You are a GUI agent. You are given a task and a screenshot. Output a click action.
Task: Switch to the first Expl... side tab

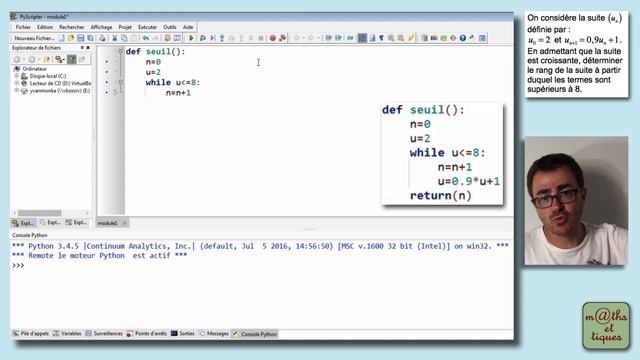[23, 223]
